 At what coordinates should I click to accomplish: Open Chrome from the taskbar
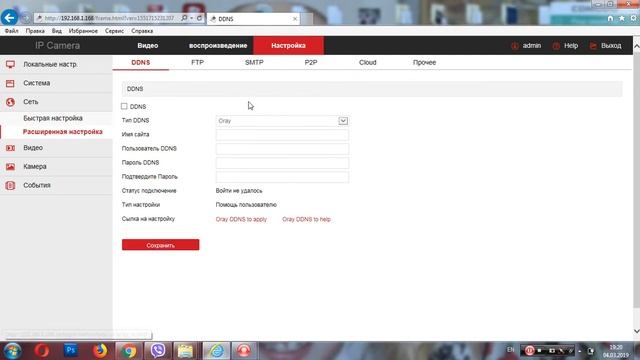[129, 351]
